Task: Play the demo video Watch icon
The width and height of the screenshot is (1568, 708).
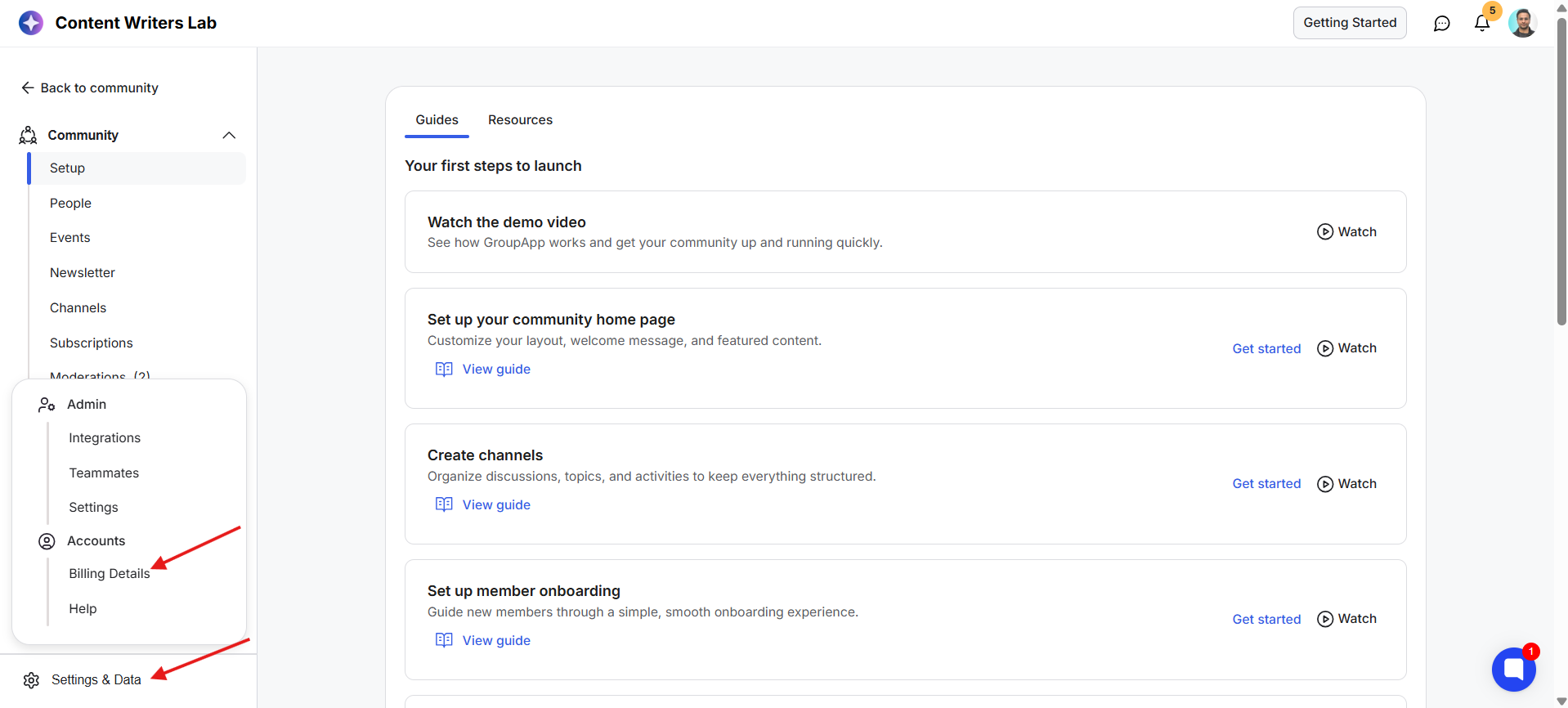Action: click(1325, 231)
